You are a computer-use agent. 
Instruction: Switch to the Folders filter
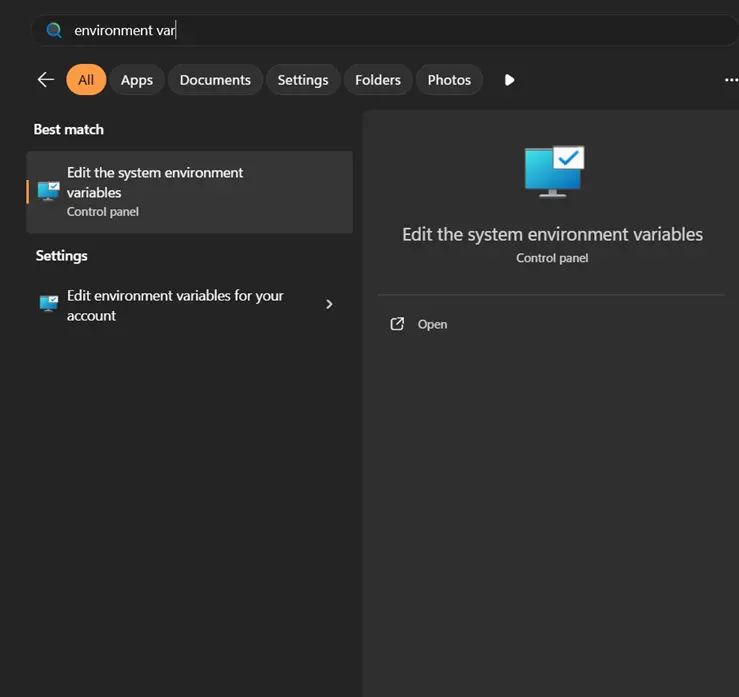point(378,80)
